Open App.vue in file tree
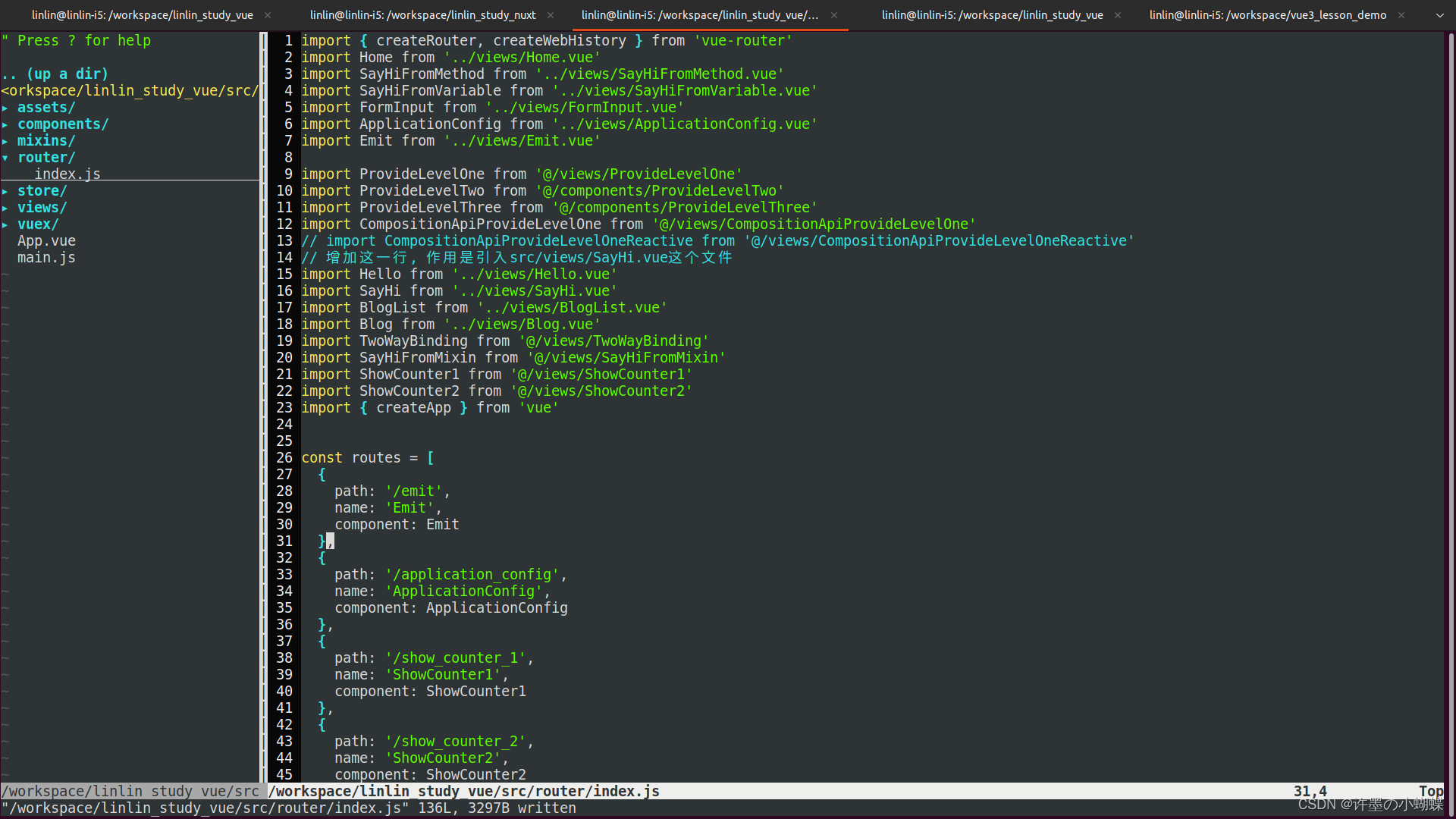1456x819 pixels. pos(46,241)
